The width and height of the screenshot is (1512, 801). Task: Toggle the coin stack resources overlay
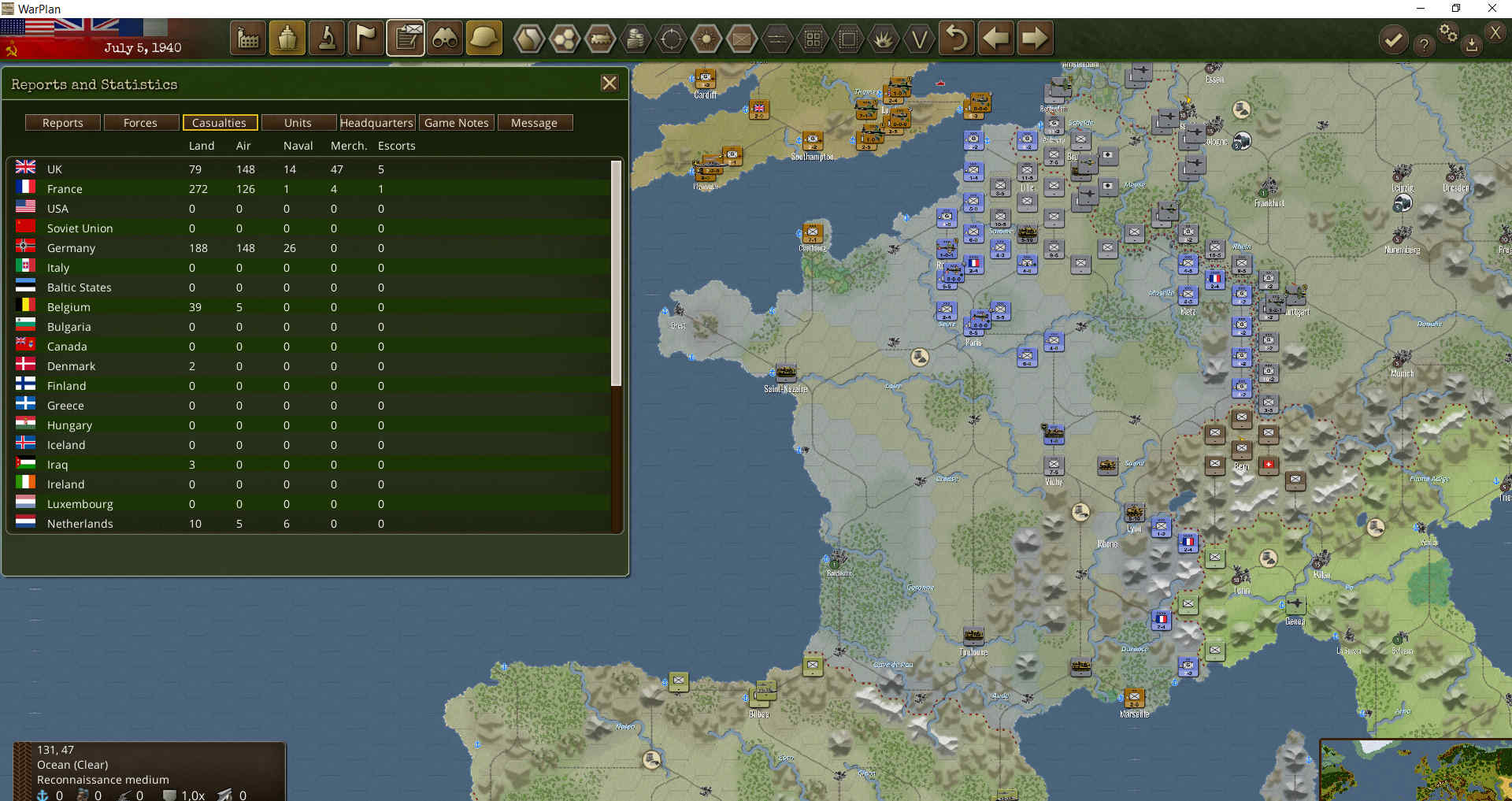coord(636,38)
